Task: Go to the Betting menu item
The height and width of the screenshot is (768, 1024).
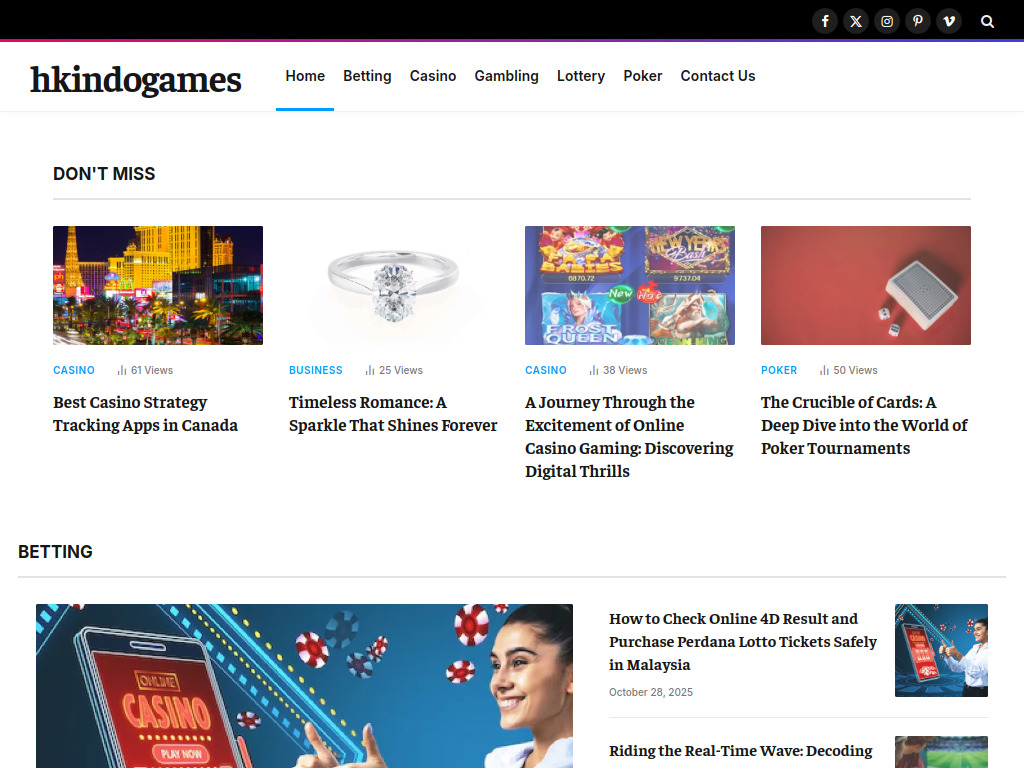Action: coord(367,76)
